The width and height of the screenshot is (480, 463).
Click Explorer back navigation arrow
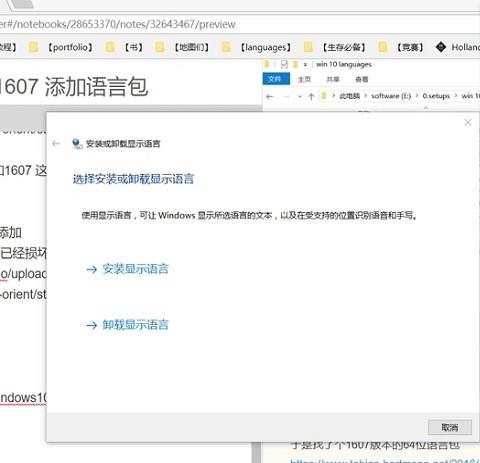pyautogui.click(x=270, y=96)
